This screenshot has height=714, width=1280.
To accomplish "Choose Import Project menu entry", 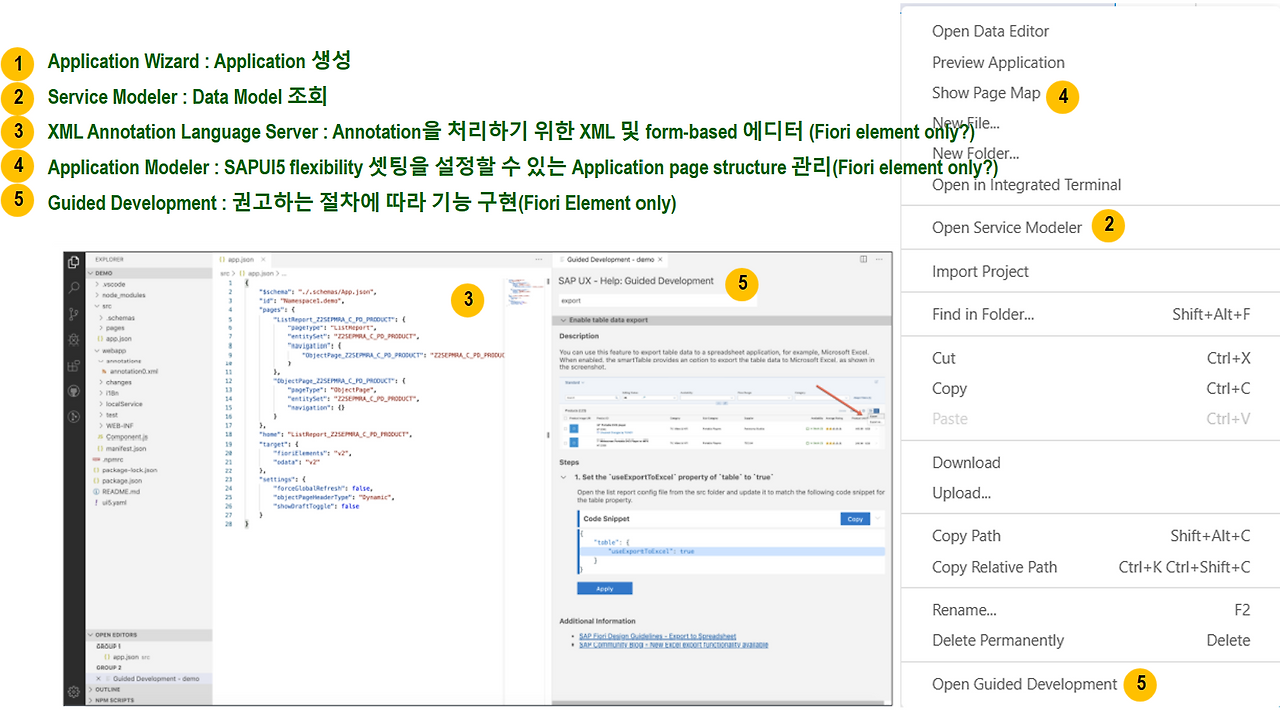I will [980, 271].
